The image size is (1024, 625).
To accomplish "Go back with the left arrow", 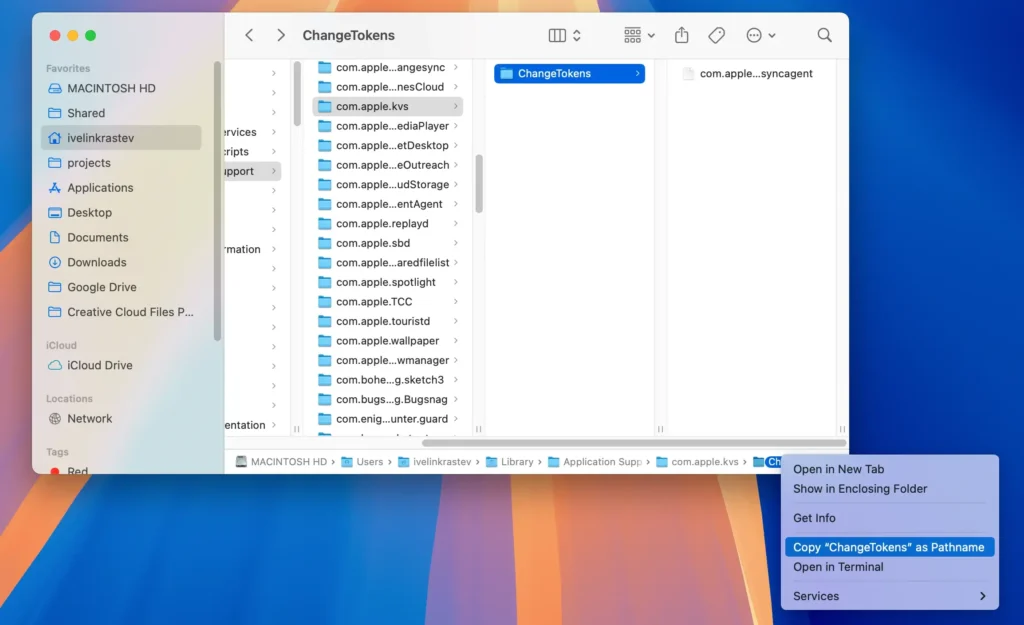I will point(249,35).
